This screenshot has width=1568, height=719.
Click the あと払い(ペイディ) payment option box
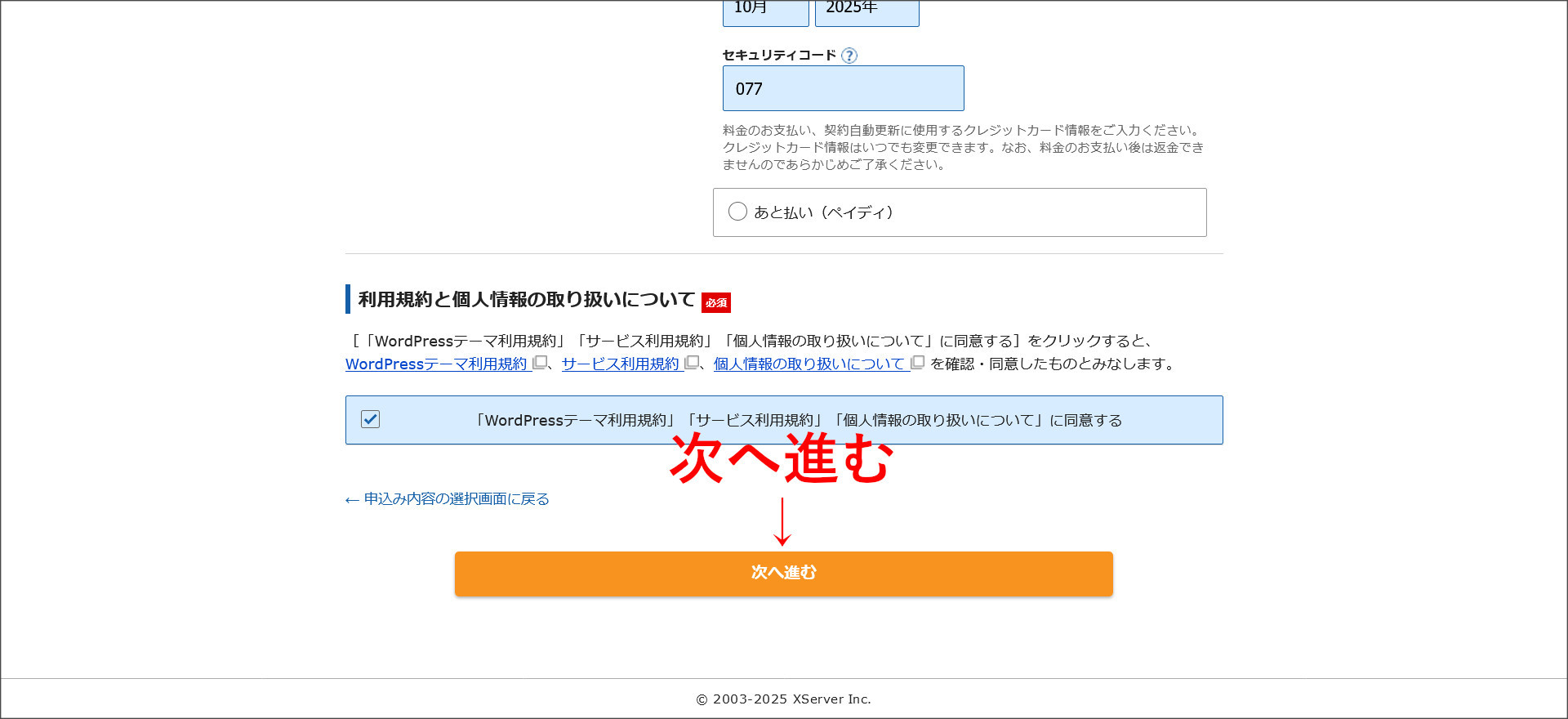click(960, 212)
